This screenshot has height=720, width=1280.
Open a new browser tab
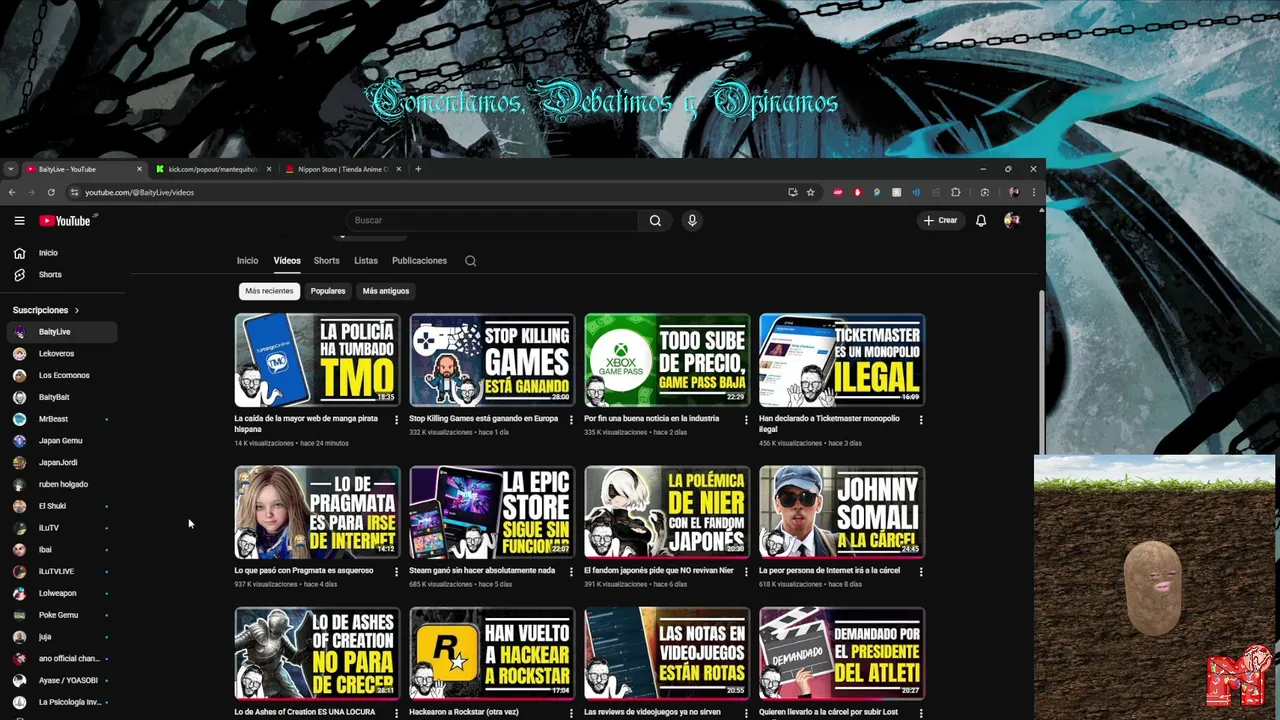(418, 169)
